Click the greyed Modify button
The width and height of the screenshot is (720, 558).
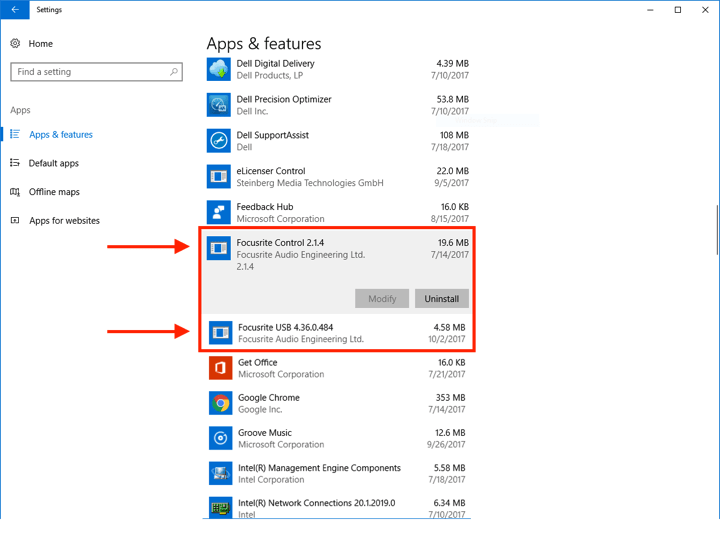pos(382,299)
